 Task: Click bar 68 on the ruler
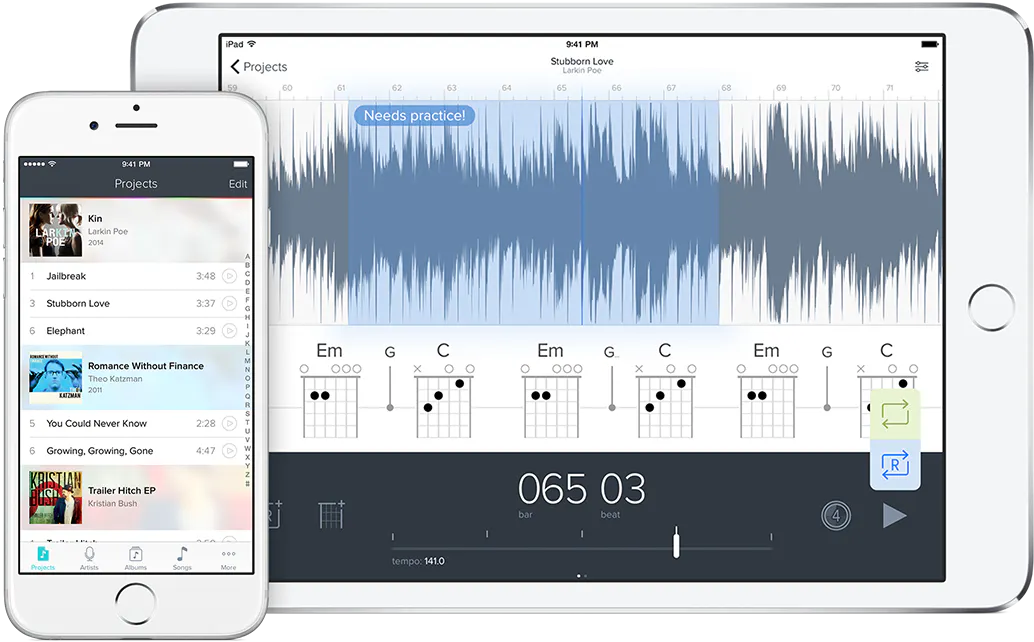(725, 88)
